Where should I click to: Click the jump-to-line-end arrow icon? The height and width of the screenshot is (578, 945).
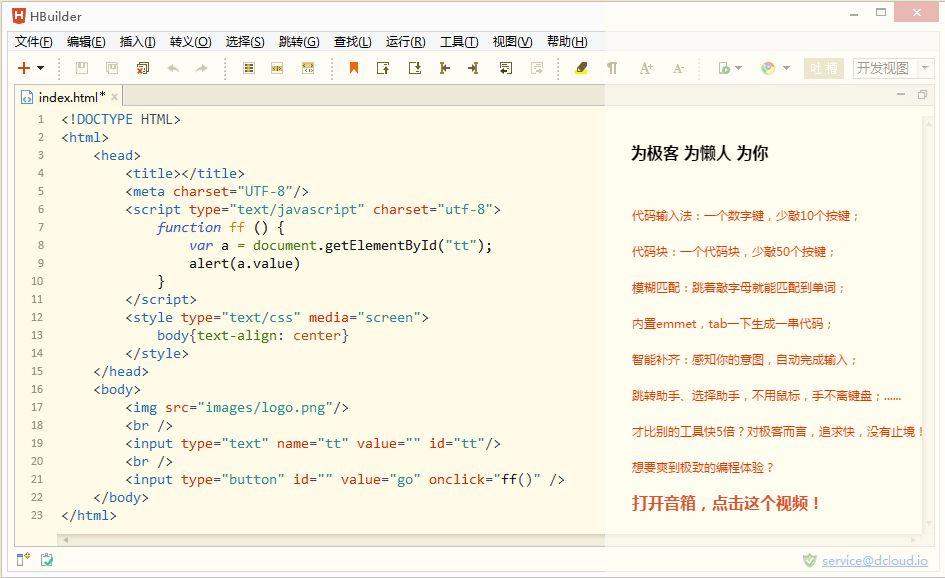coord(473,68)
